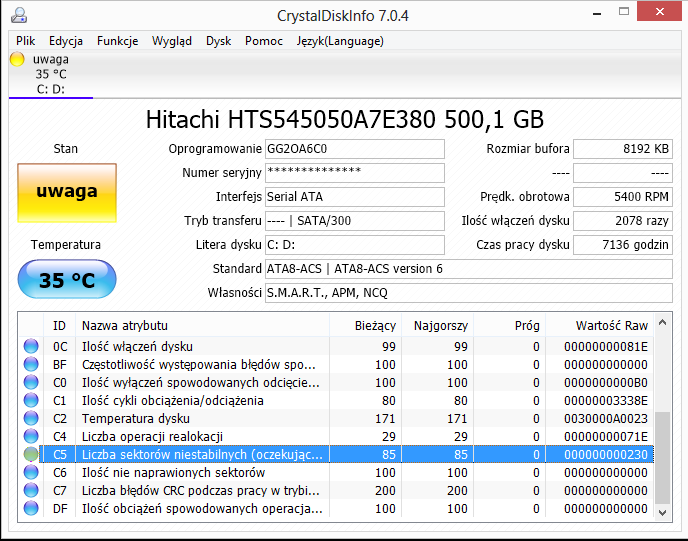Click the yellow uwaga health status button
The image size is (688, 541).
click(67, 193)
